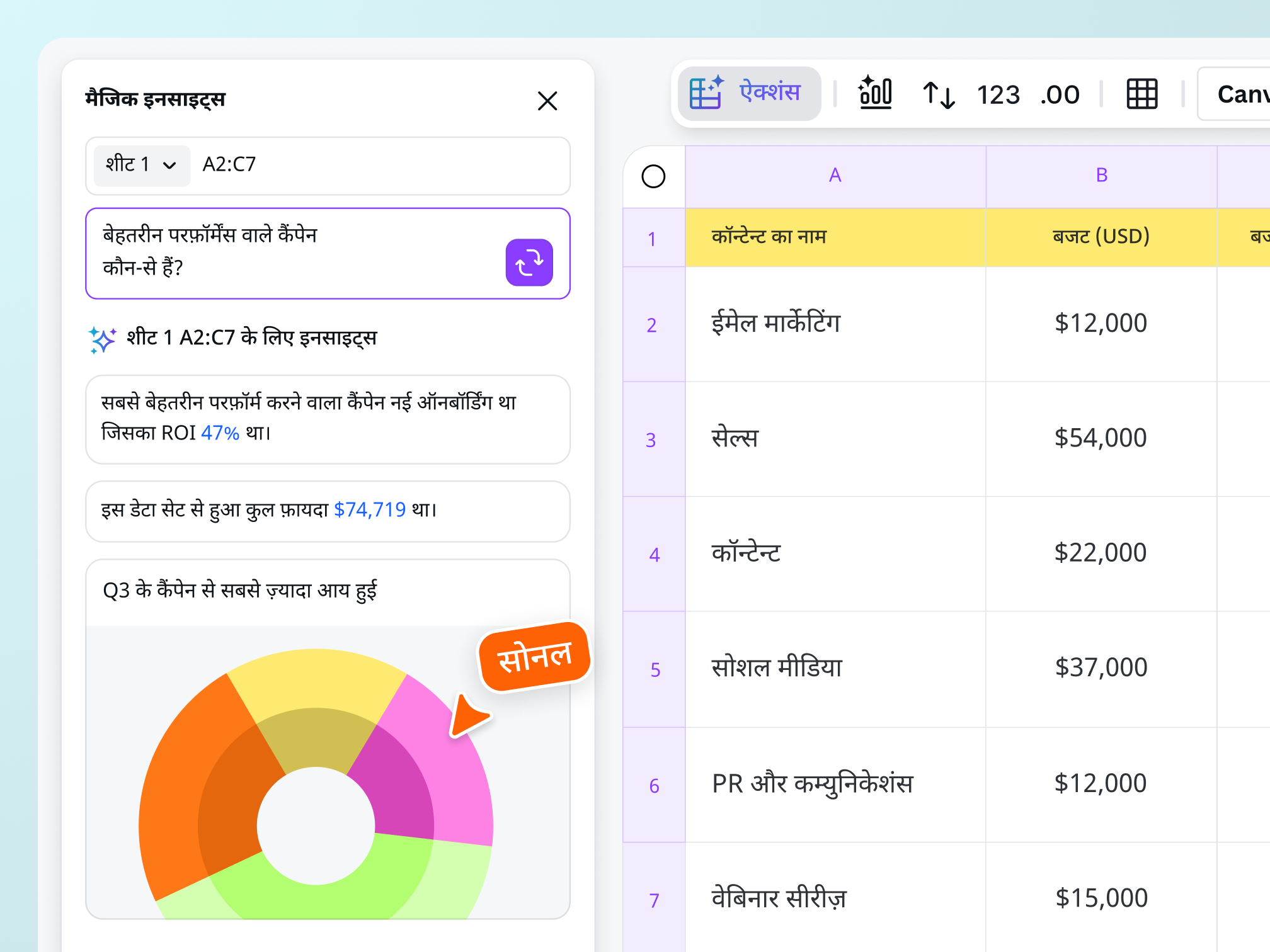Click the blue 47% value
Image resolution: width=1270 pixels, height=952 pixels.
(x=220, y=433)
